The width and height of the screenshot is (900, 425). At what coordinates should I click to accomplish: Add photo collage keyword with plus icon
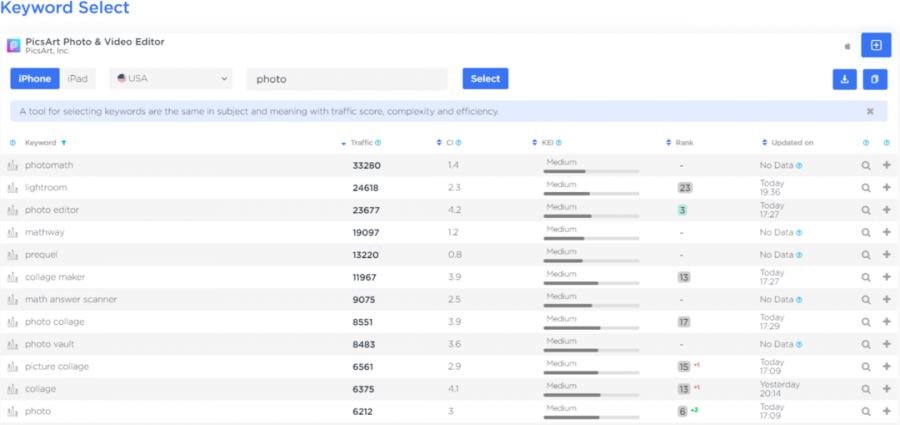click(886, 322)
